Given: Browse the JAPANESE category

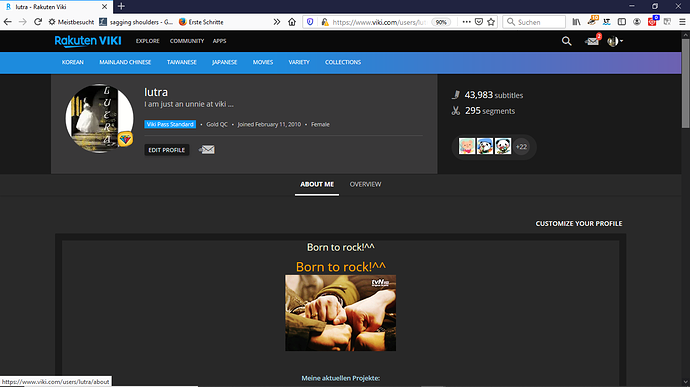Looking at the screenshot, I should [224, 62].
